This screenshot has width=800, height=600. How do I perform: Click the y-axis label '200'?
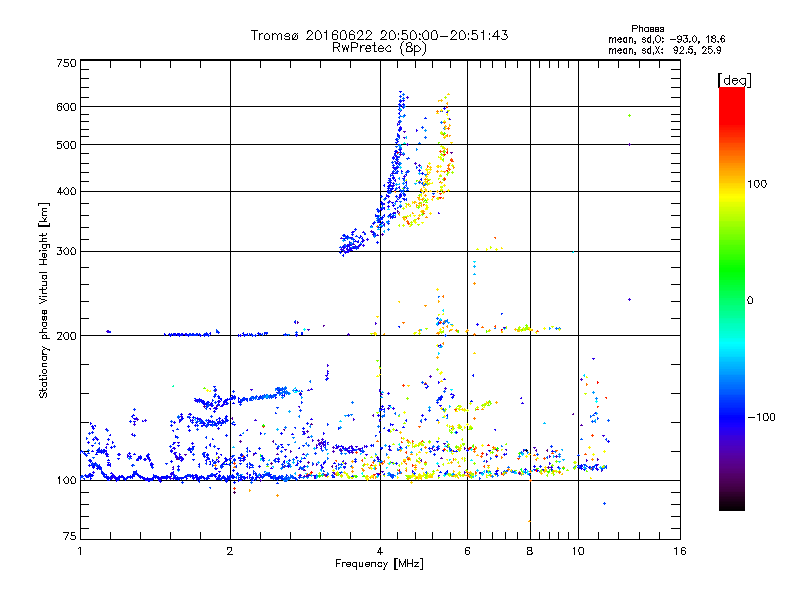[x=66, y=336]
